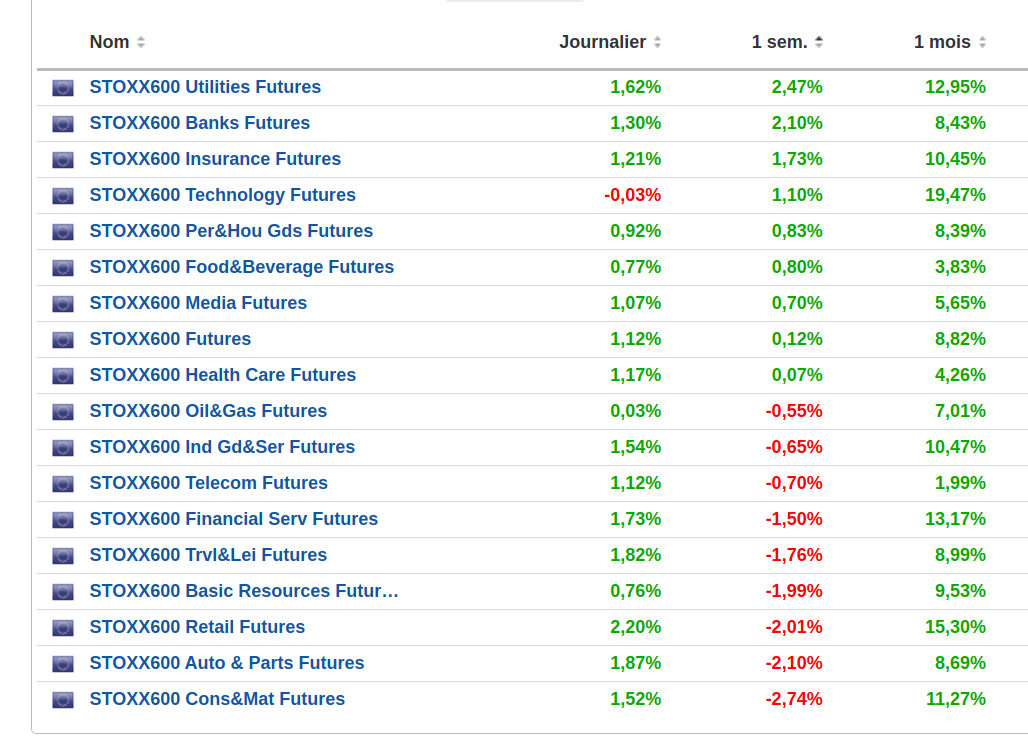This screenshot has width=1028, height=745.
Task: Click the flag icon beside STOXX600 Utilities Futures
Action: point(63,88)
